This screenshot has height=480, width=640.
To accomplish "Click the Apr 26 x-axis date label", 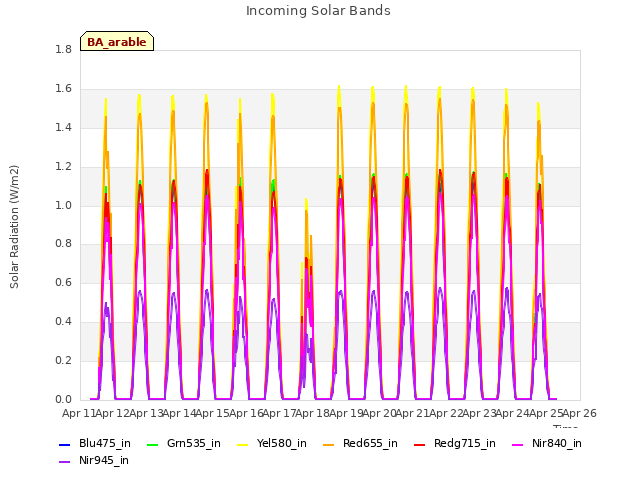I will click(x=580, y=413).
